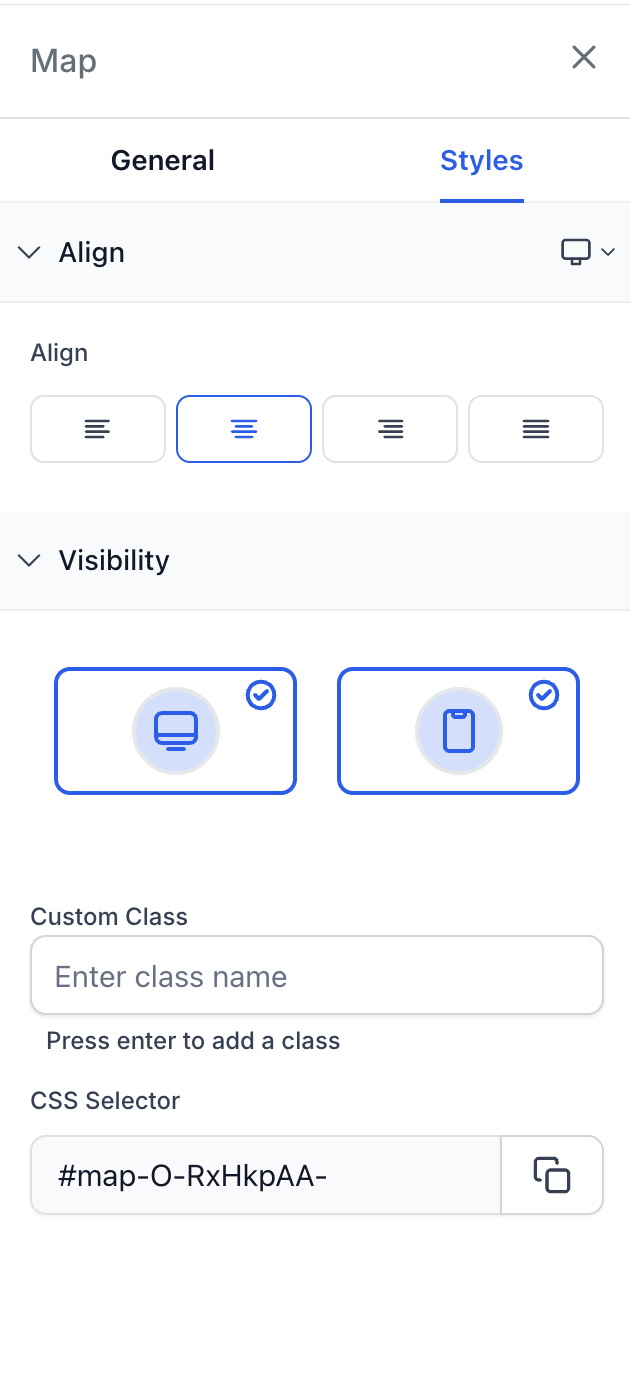Screen dimensions: 630x1386
Task: Collapse the Visibility section chevron
Action: click(30, 560)
